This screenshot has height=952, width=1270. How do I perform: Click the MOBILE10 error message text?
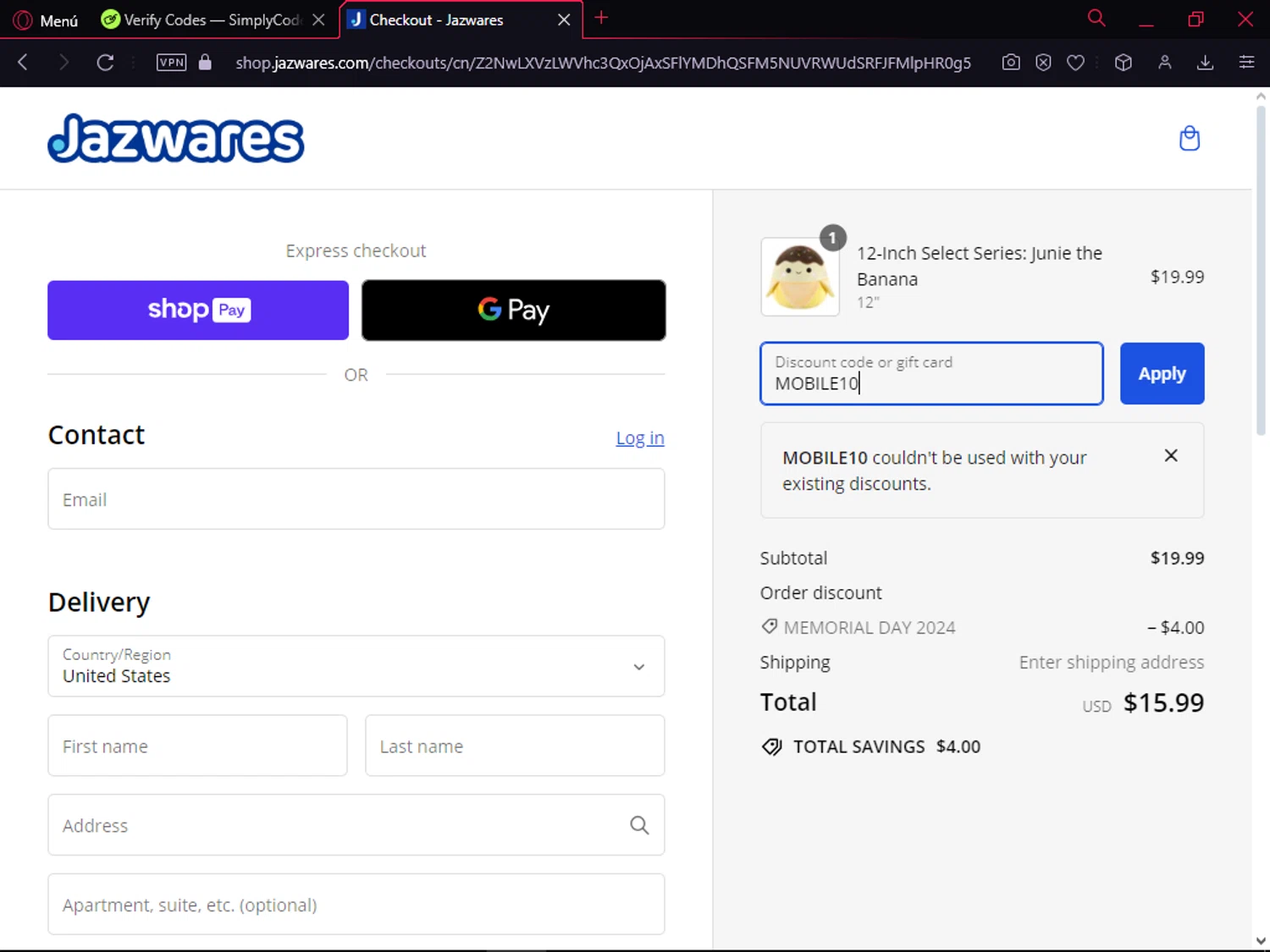934,470
